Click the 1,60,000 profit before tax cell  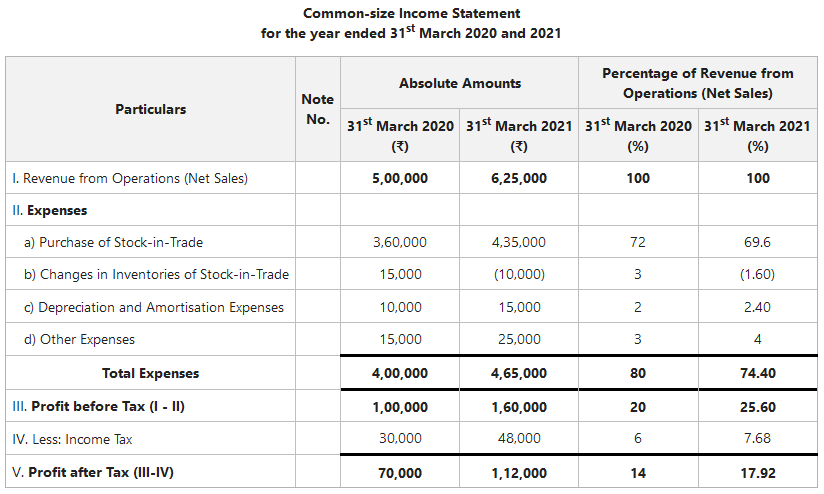tap(519, 407)
